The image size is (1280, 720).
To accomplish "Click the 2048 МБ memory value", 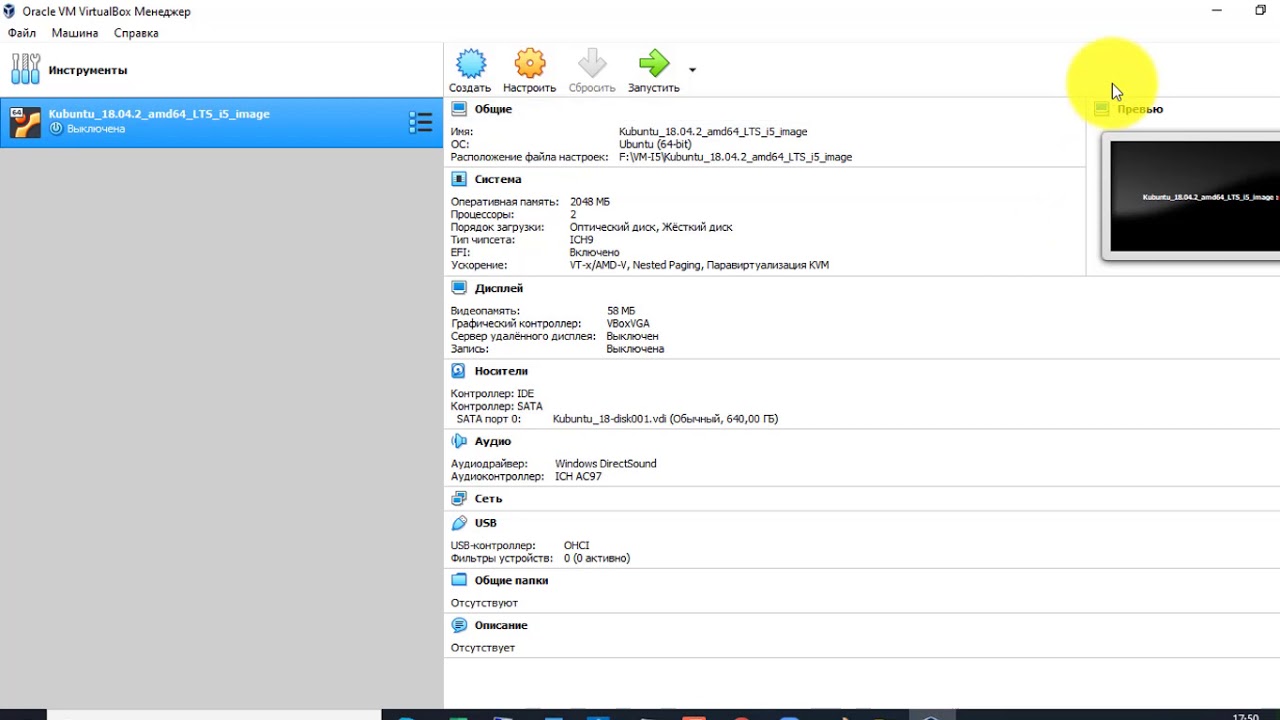I will pyautogui.click(x=590, y=202).
